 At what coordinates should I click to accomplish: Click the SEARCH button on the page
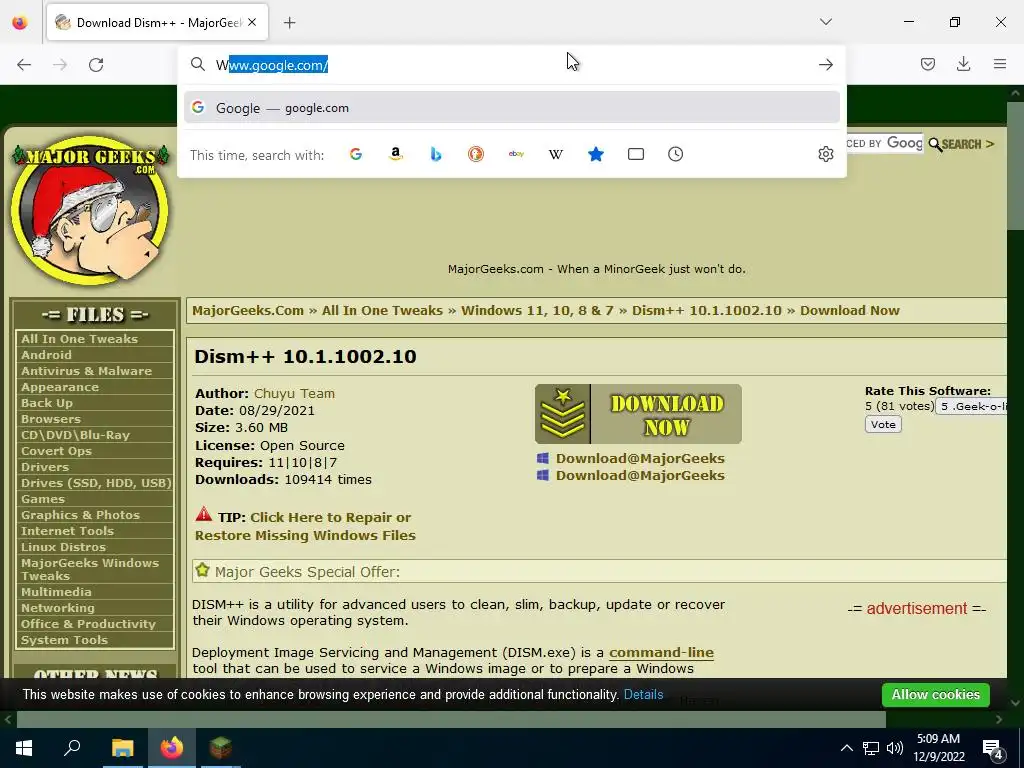pos(961,144)
